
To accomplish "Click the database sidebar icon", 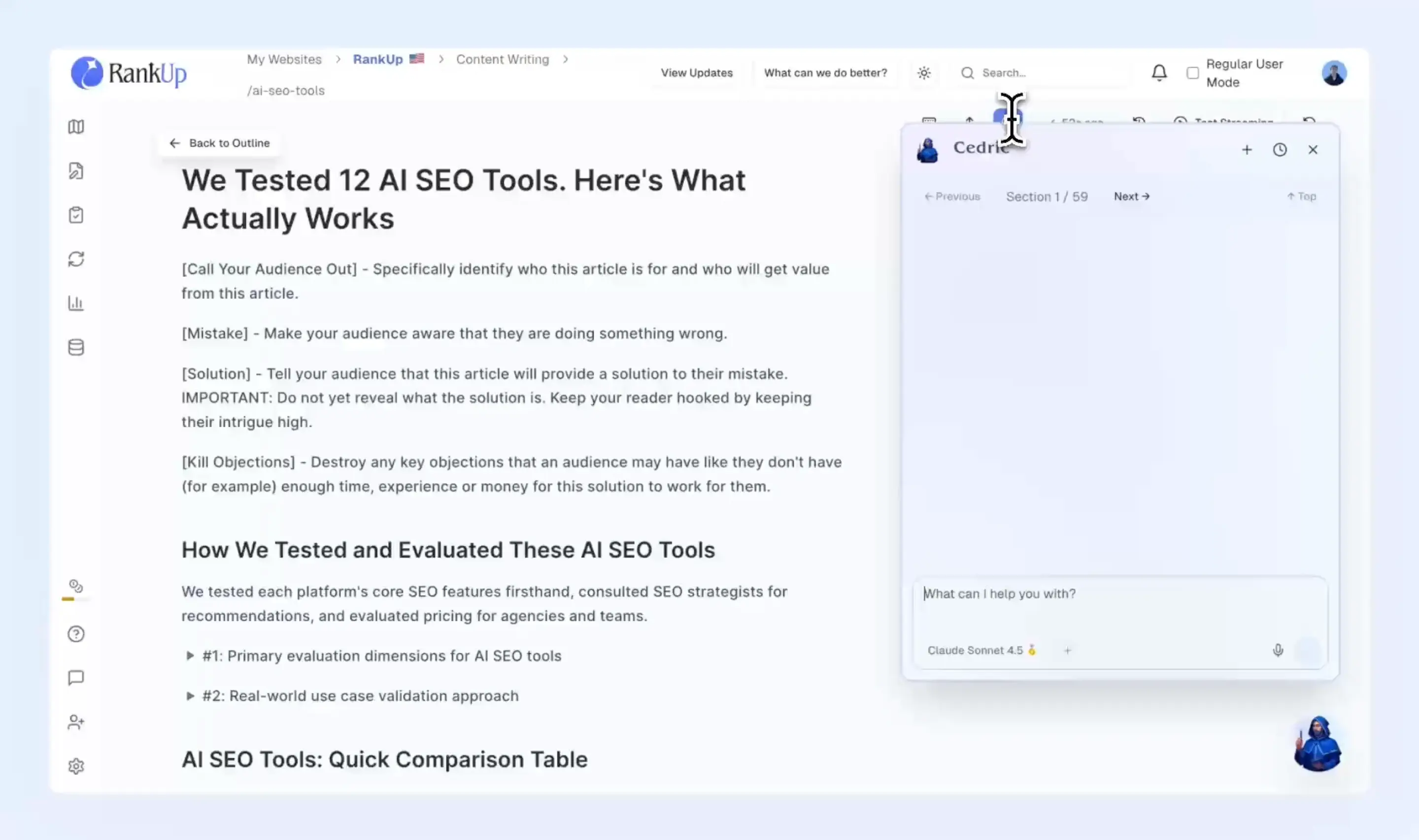I will click(76, 347).
